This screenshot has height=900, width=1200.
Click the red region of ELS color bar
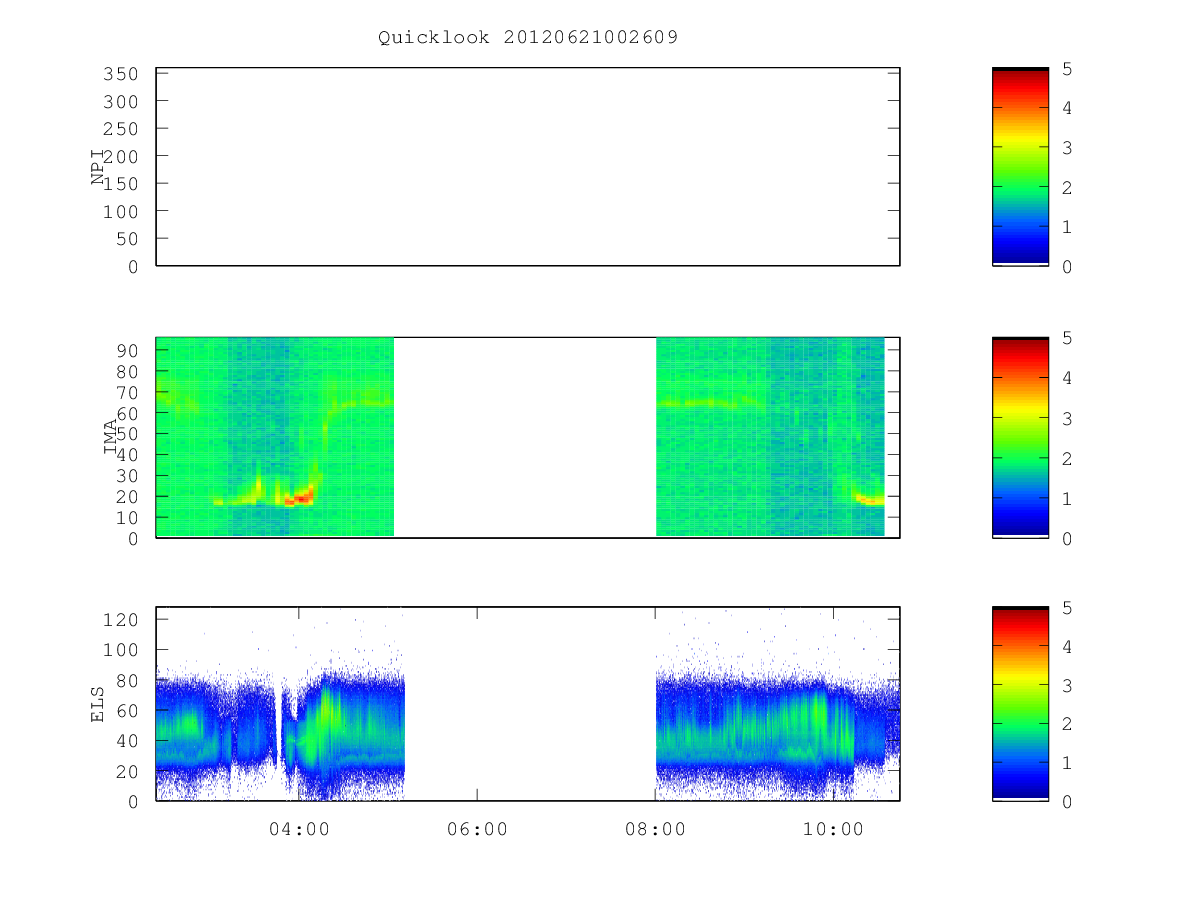1020,628
